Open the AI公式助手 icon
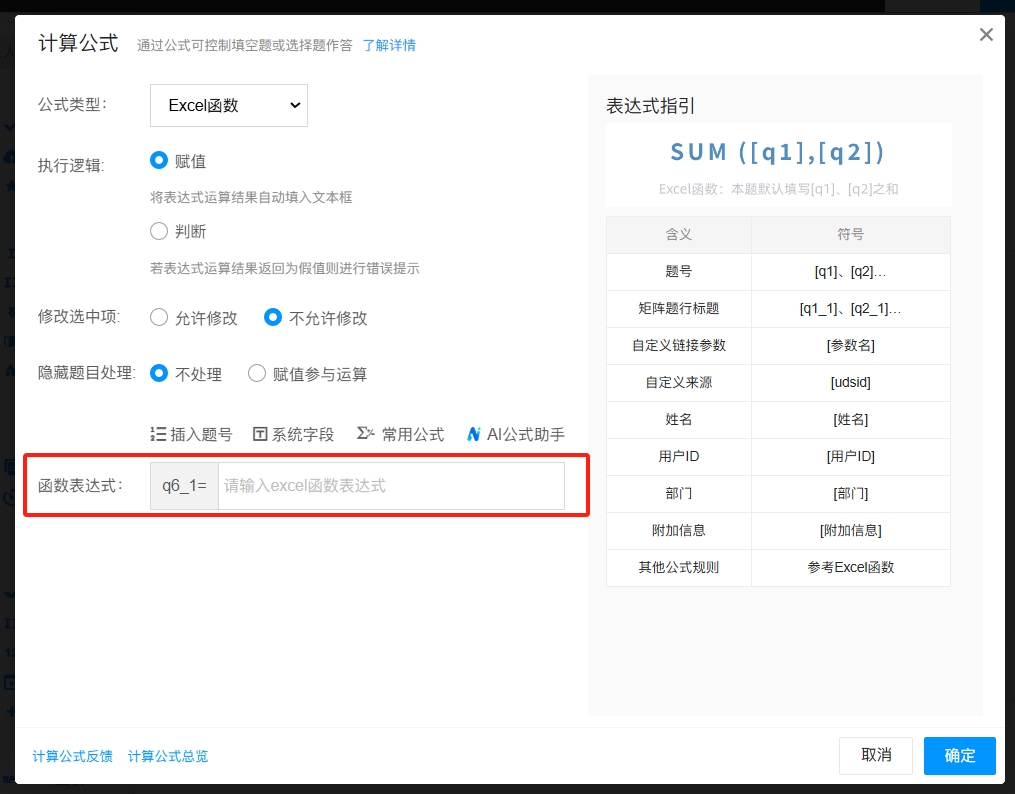The width and height of the screenshot is (1015, 794). pyautogui.click(x=474, y=434)
